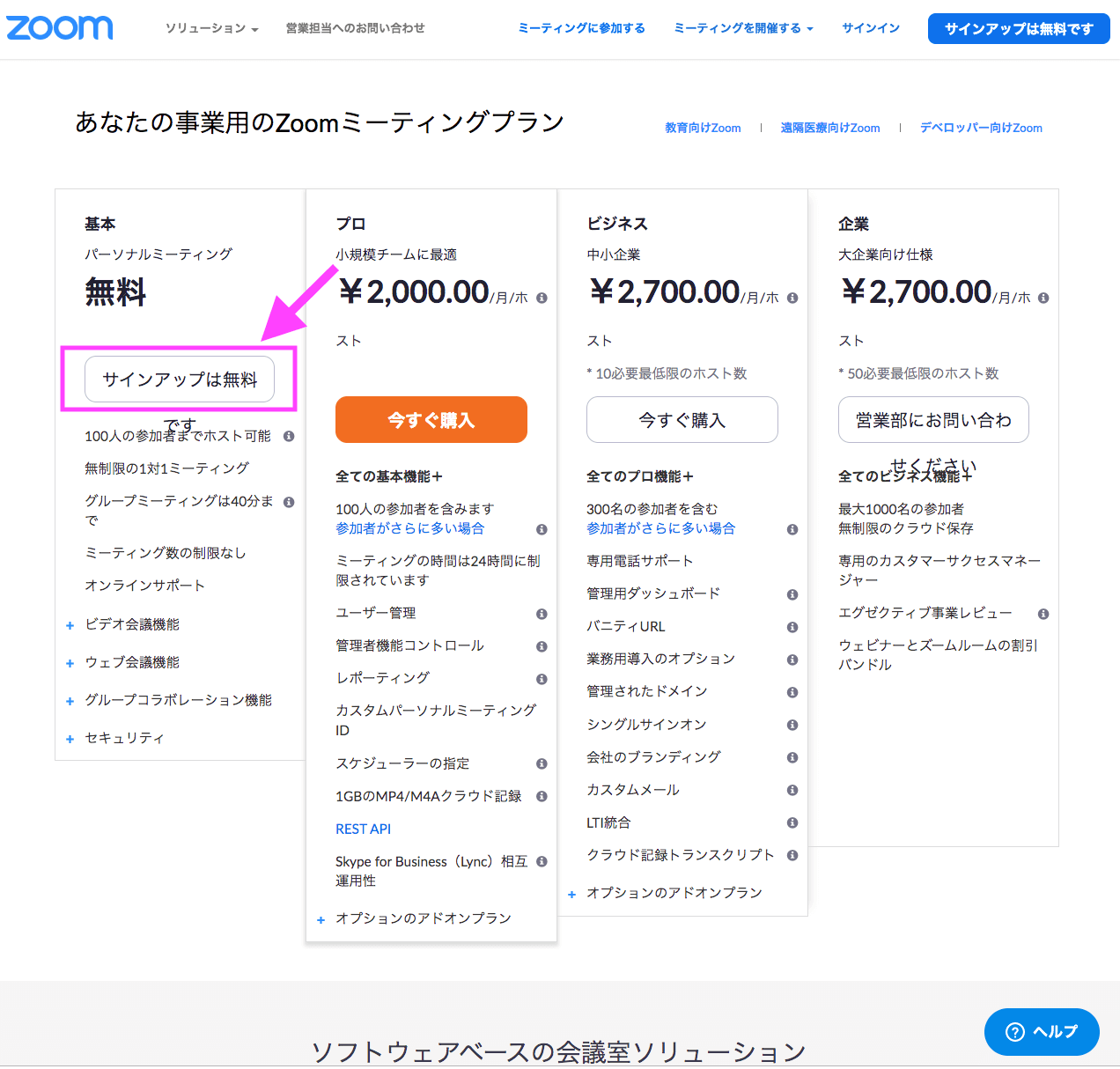Click サインアップは無料 button in 基本 plan

click(x=180, y=379)
